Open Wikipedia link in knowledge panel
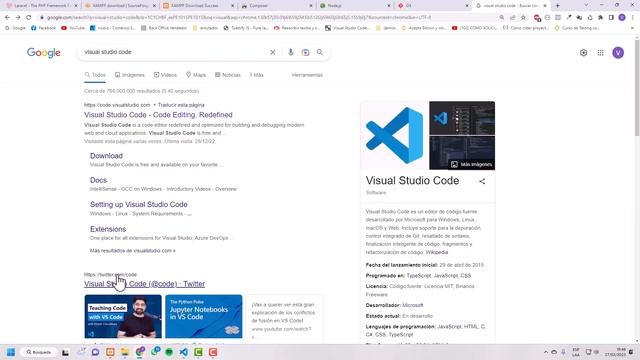This screenshot has height=360, width=640. (x=437, y=252)
